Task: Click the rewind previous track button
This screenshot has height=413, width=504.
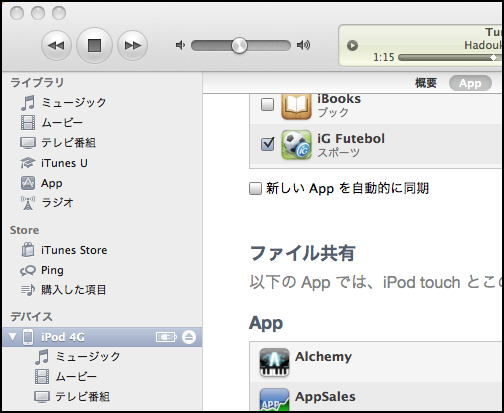Action: point(56,45)
